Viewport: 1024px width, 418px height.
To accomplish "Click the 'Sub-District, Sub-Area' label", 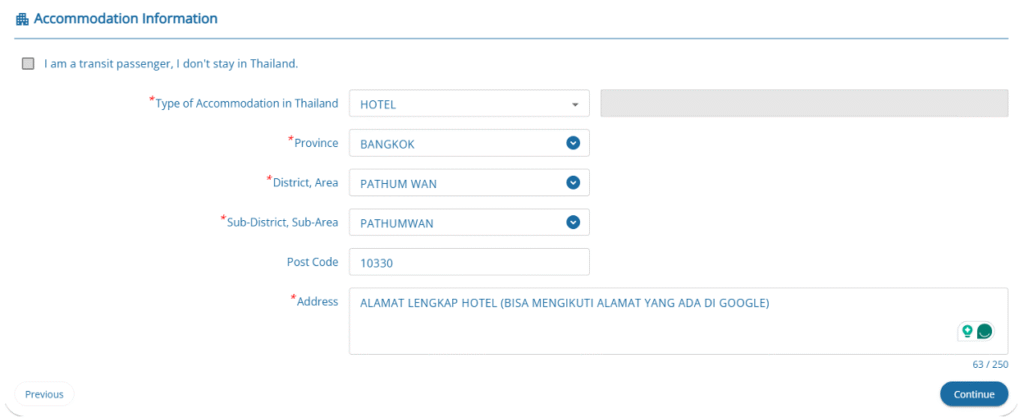I will tap(282, 222).
